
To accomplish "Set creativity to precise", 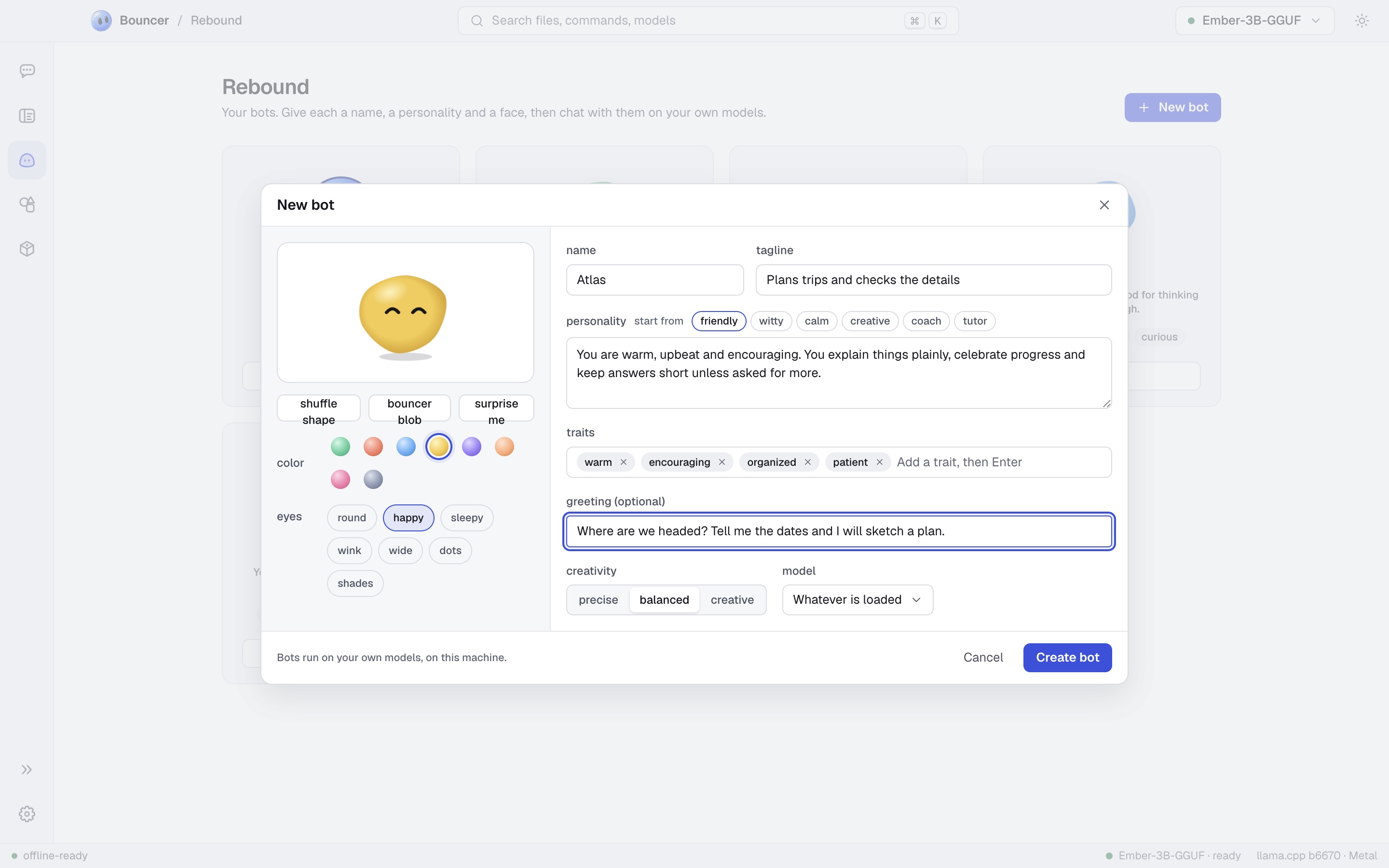I will (598, 600).
